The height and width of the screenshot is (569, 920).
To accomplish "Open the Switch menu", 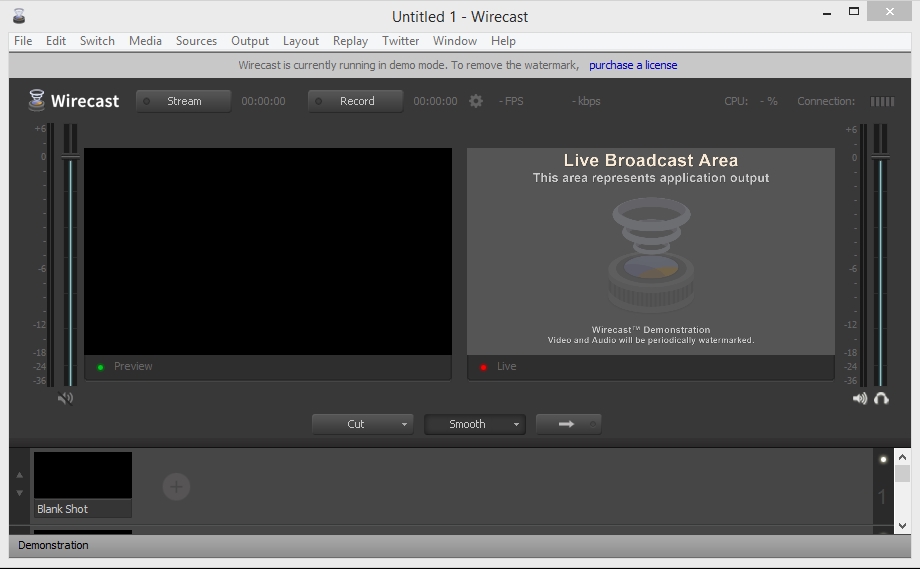I will click(x=97, y=41).
